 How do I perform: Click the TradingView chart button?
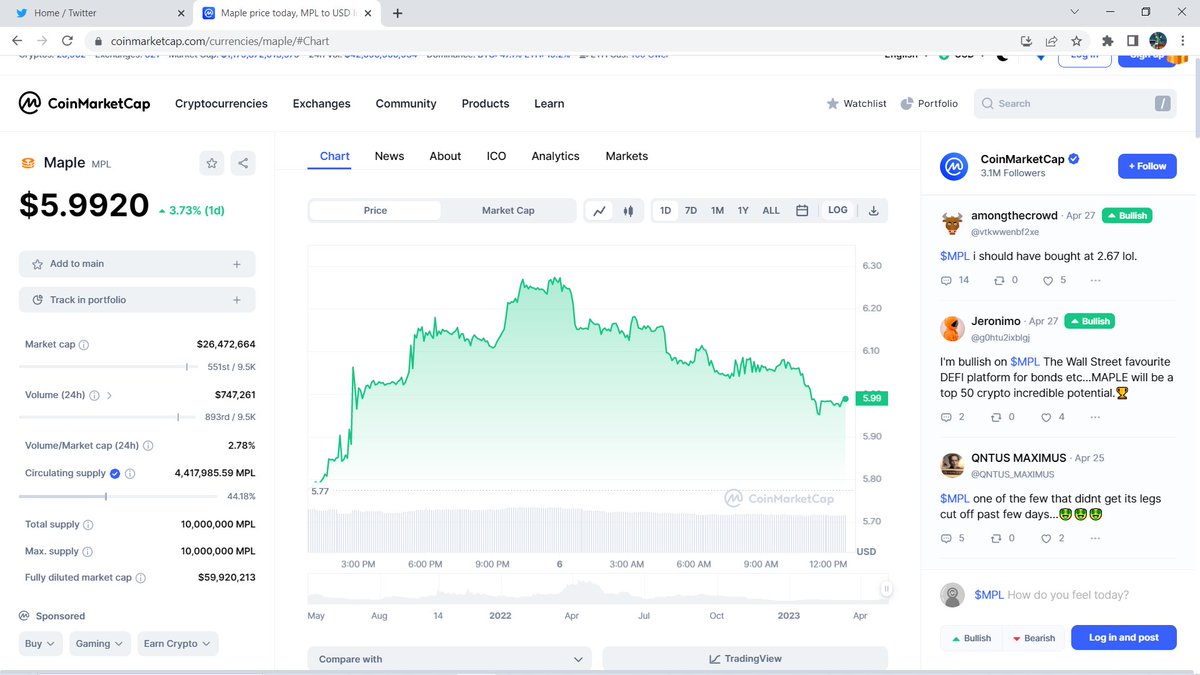tap(745, 659)
